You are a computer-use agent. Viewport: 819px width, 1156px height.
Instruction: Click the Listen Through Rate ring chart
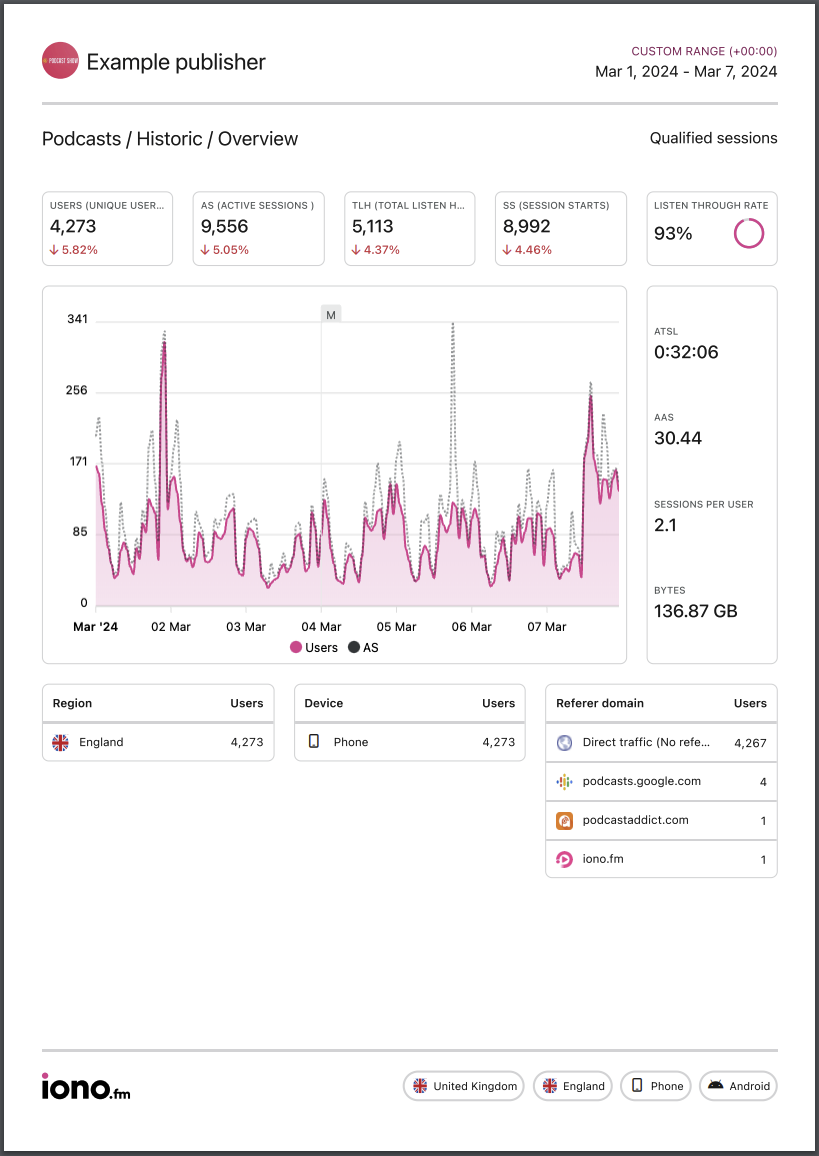click(x=748, y=234)
